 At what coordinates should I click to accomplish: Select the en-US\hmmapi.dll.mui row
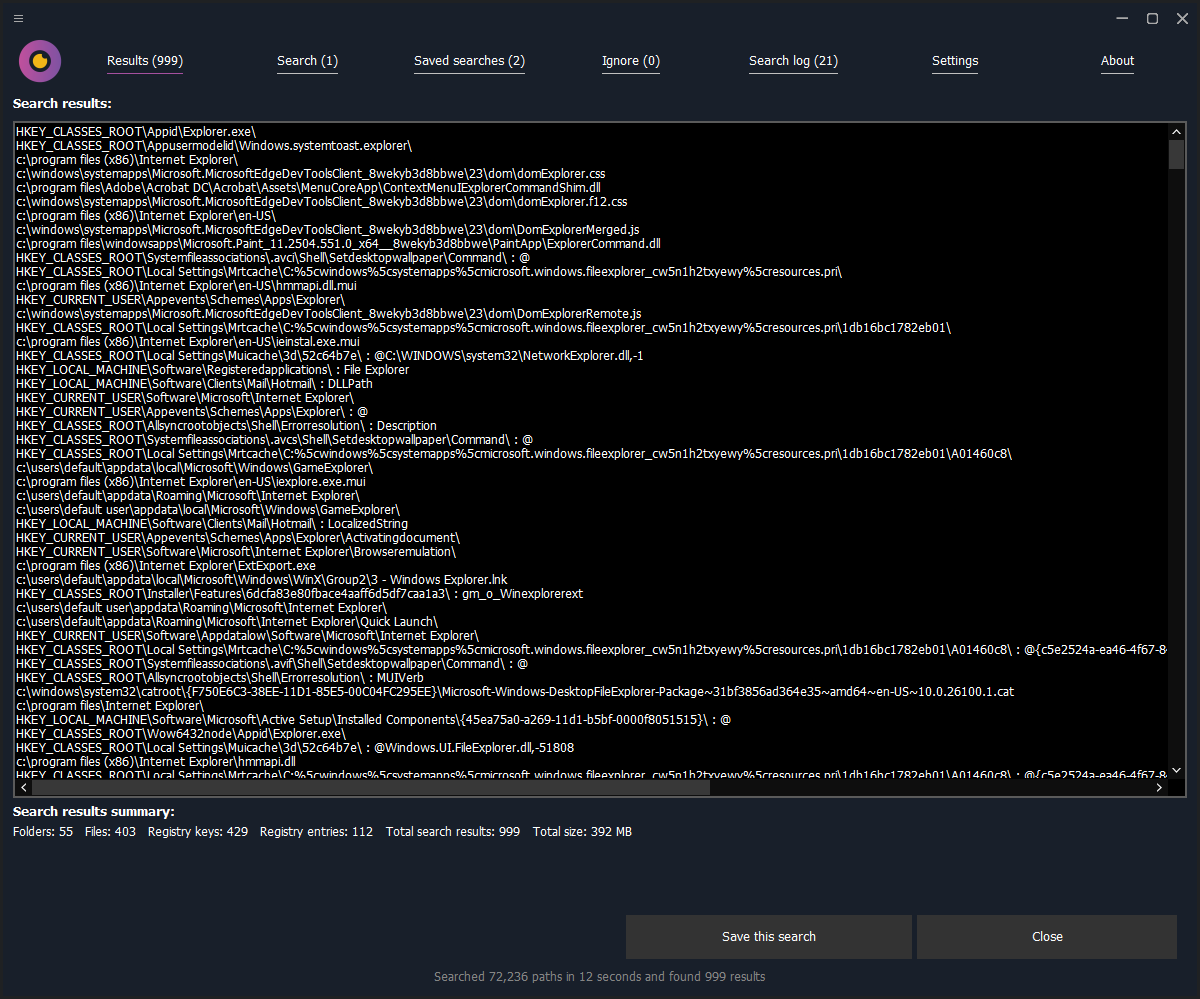(591, 286)
